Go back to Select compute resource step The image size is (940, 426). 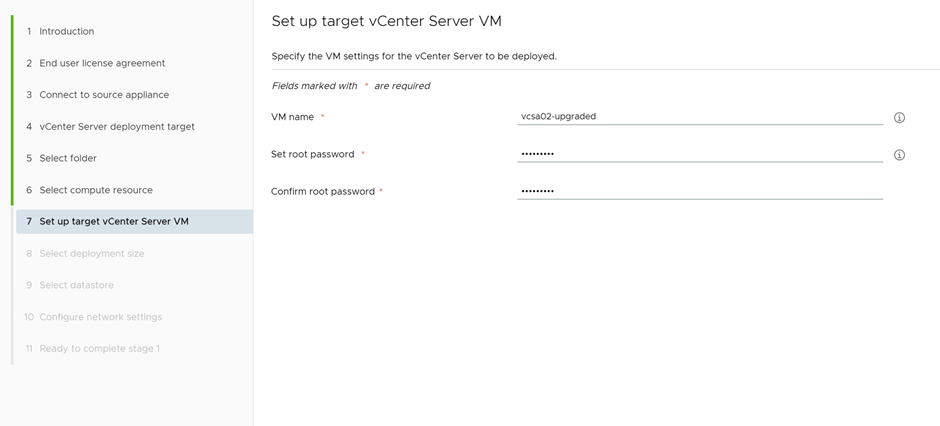(x=96, y=190)
